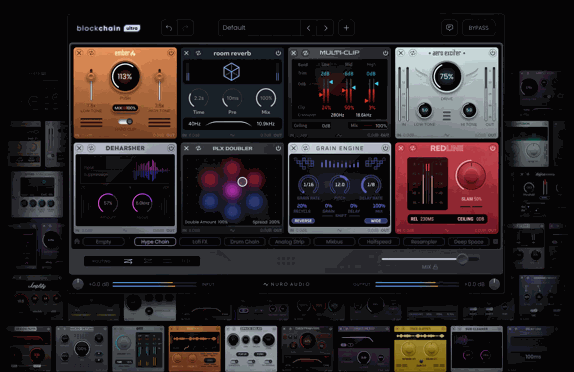Click the global MIX slider handle
The width and height of the screenshot is (574, 372).
(462, 259)
